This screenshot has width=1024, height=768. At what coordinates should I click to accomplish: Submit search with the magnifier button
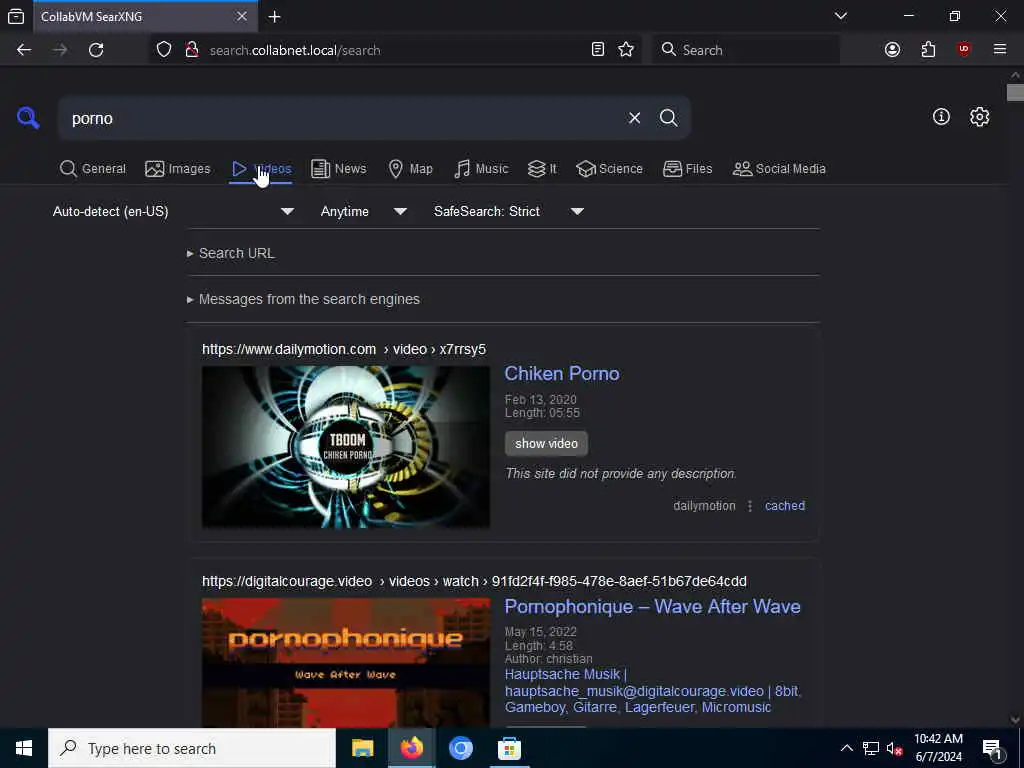[668, 118]
